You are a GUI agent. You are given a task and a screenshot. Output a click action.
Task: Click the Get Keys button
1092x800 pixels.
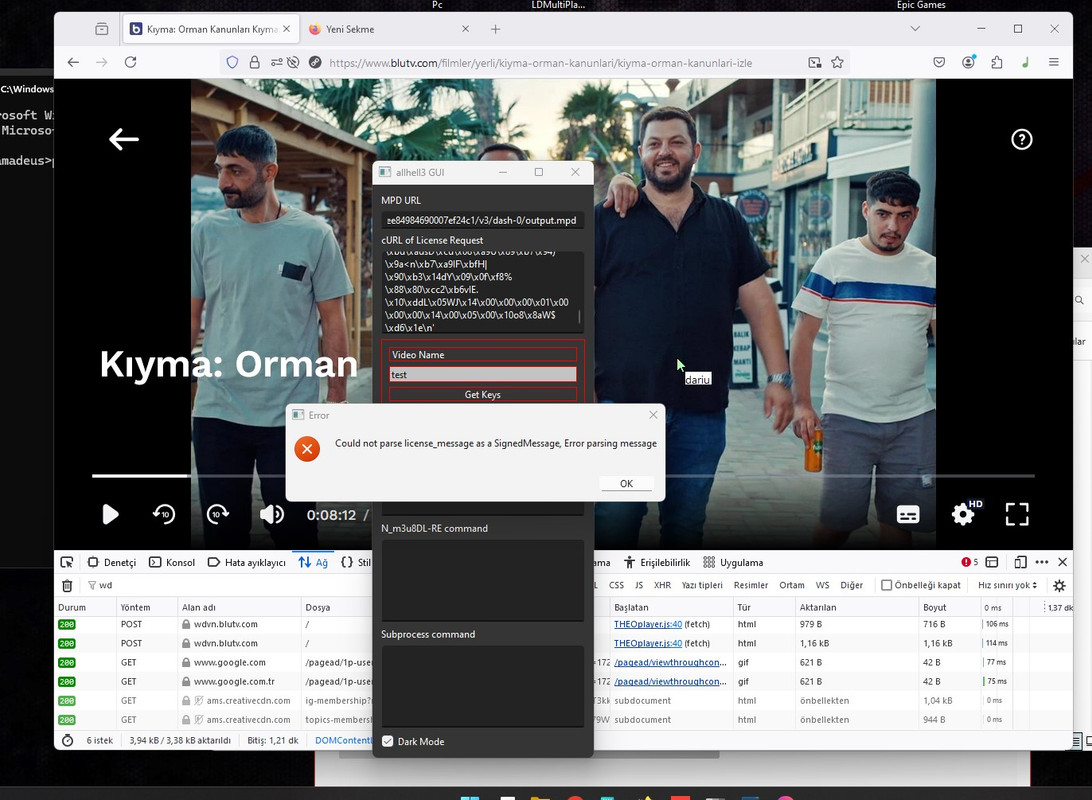(483, 394)
